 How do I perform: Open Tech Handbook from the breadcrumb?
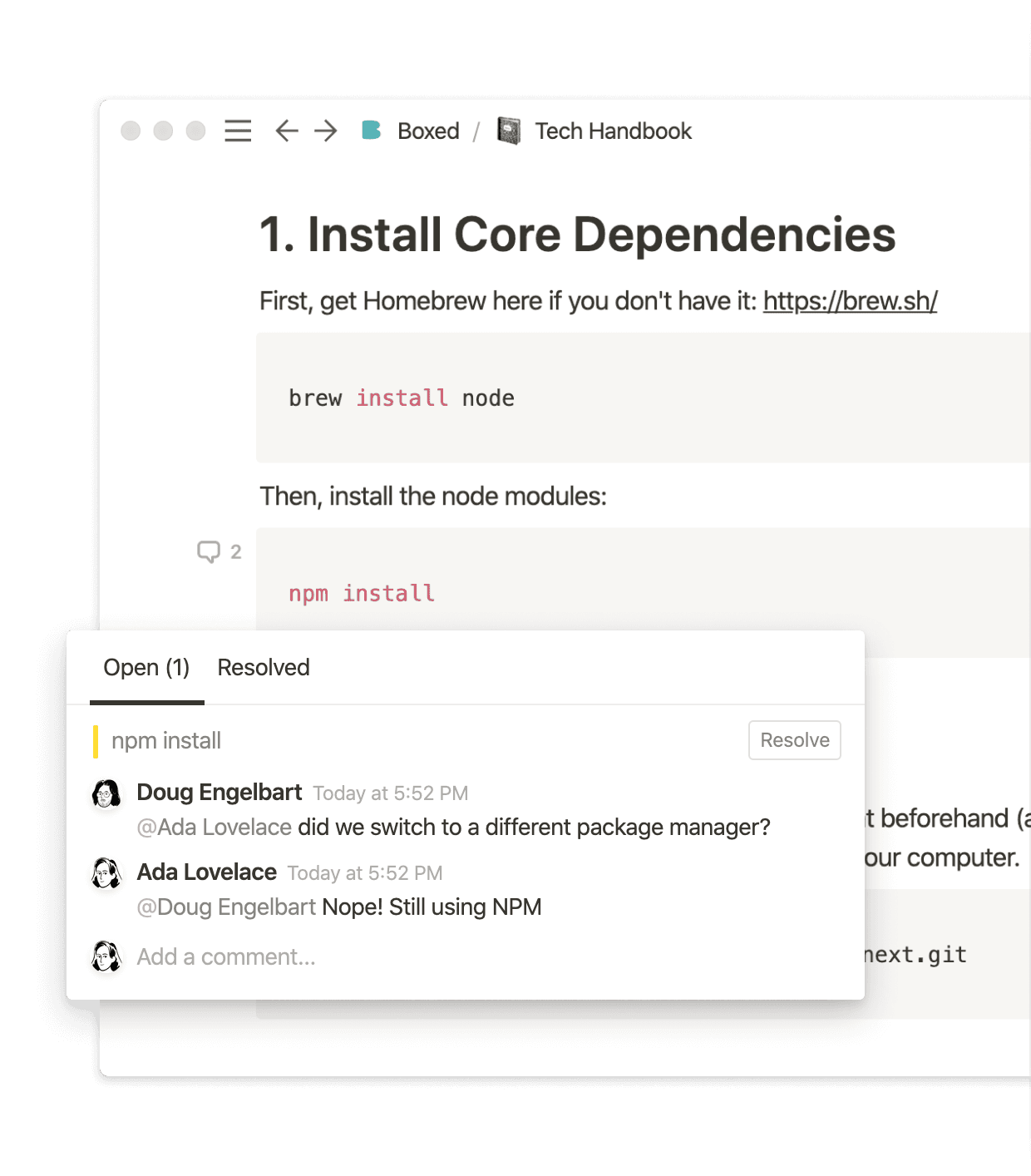[x=612, y=131]
